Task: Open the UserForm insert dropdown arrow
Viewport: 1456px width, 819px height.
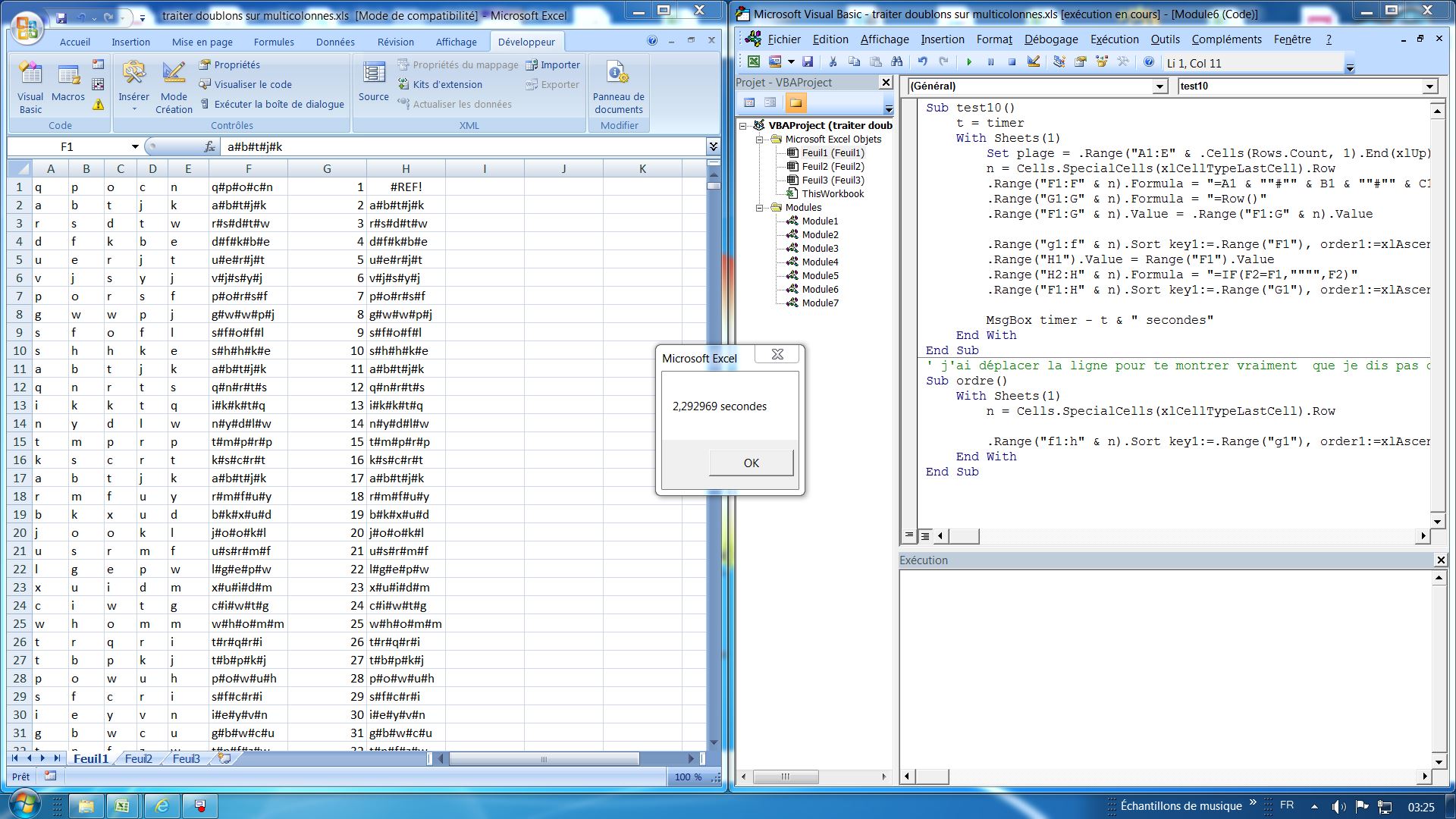Action: pyautogui.click(x=791, y=62)
